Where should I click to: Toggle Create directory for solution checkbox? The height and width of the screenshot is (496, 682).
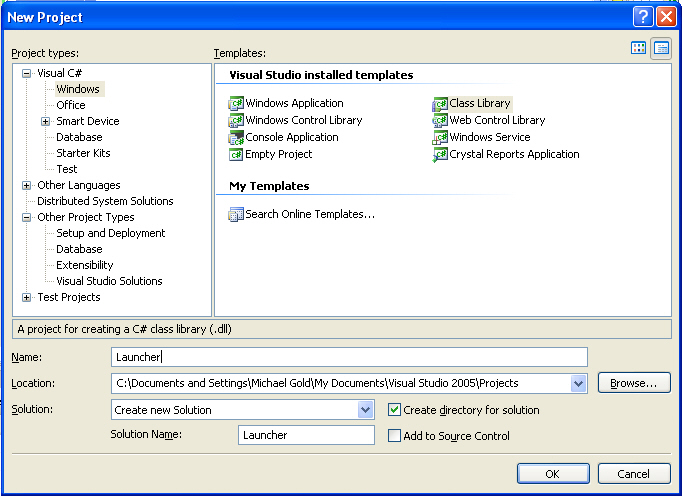pyautogui.click(x=394, y=410)
